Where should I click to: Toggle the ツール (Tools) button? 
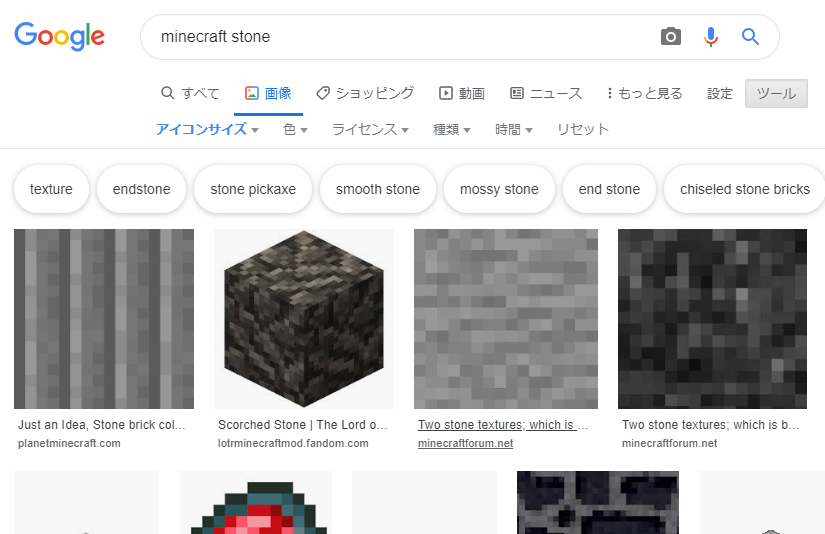[x=776, y=93]
